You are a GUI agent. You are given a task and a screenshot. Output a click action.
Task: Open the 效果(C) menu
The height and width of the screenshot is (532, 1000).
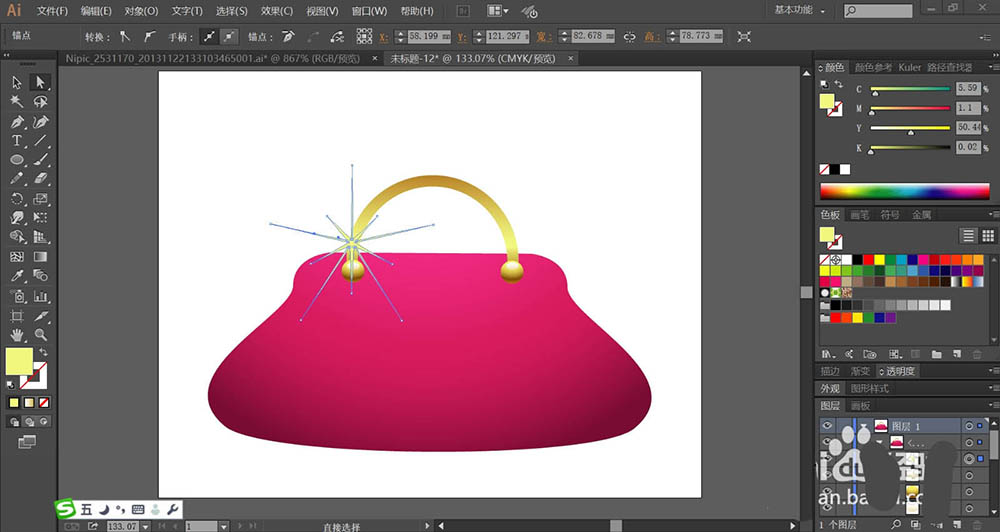276,11
